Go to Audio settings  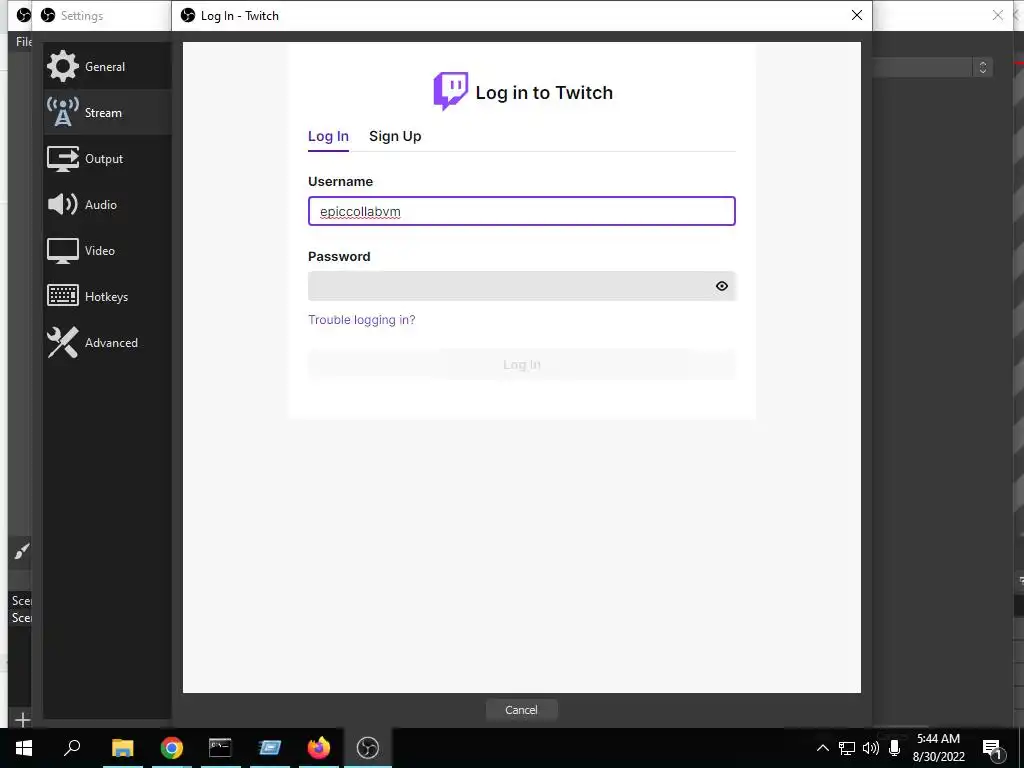point(107,204)
